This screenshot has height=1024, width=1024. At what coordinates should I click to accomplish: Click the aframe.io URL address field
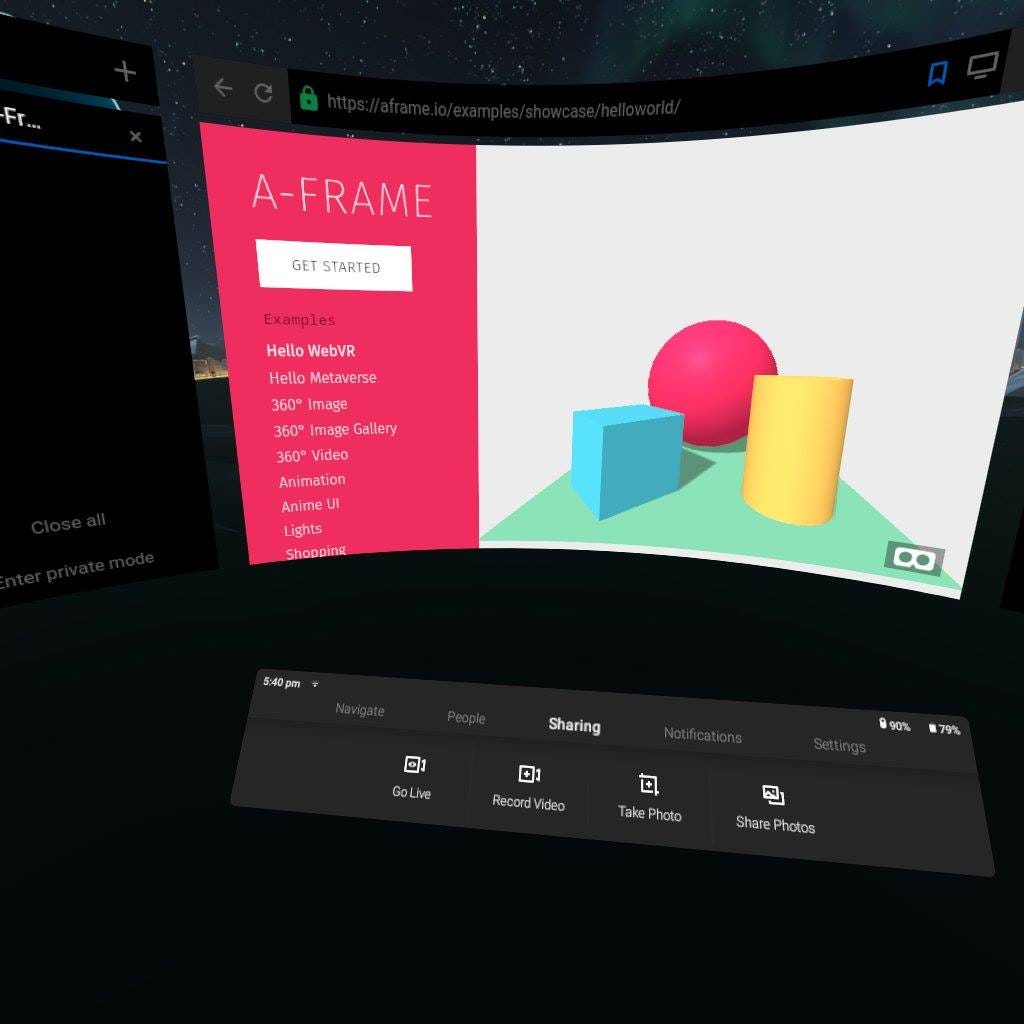[504, 106]
